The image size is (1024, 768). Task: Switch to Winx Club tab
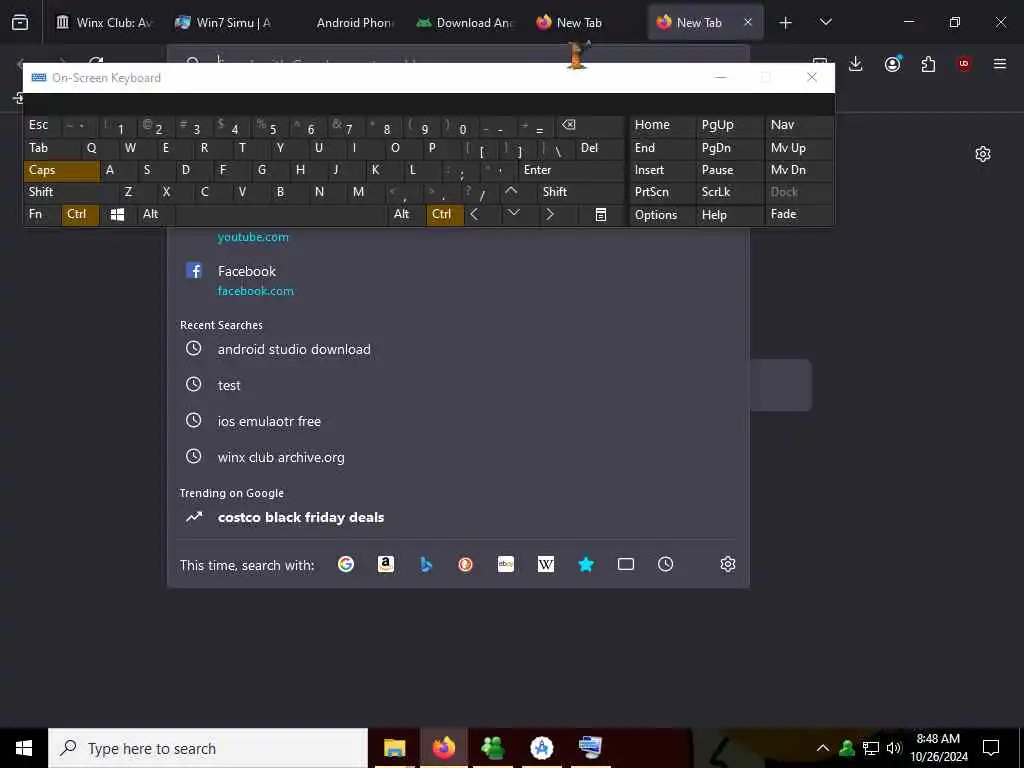[104, 23]
